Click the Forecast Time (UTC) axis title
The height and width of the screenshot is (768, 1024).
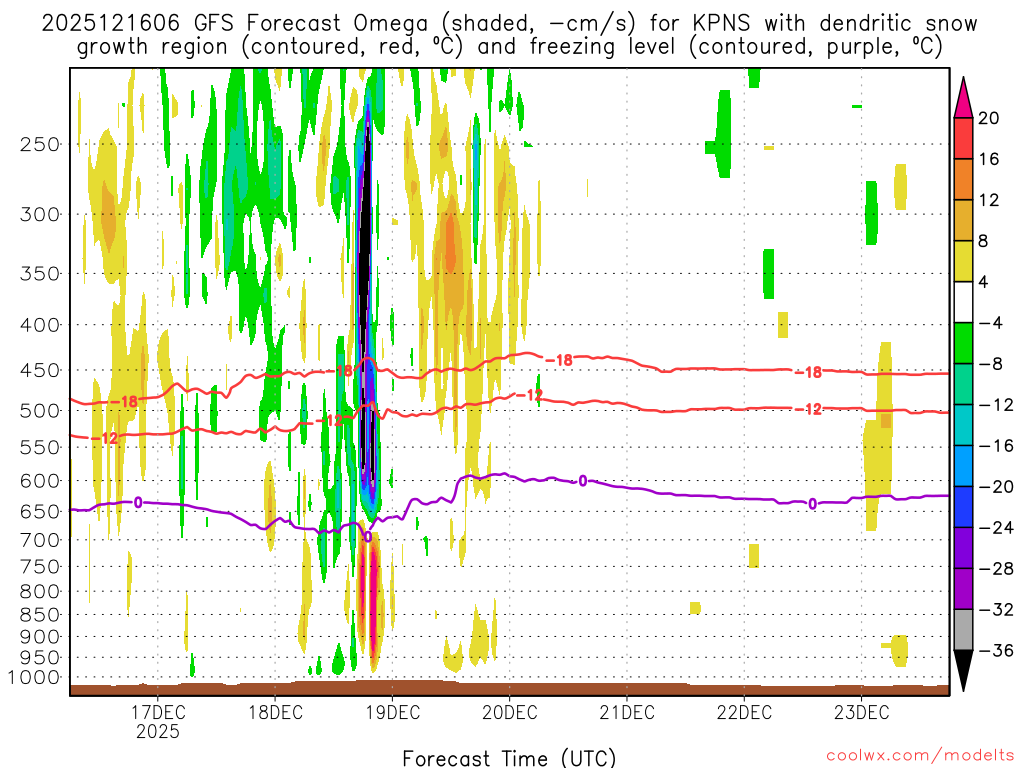509,757
